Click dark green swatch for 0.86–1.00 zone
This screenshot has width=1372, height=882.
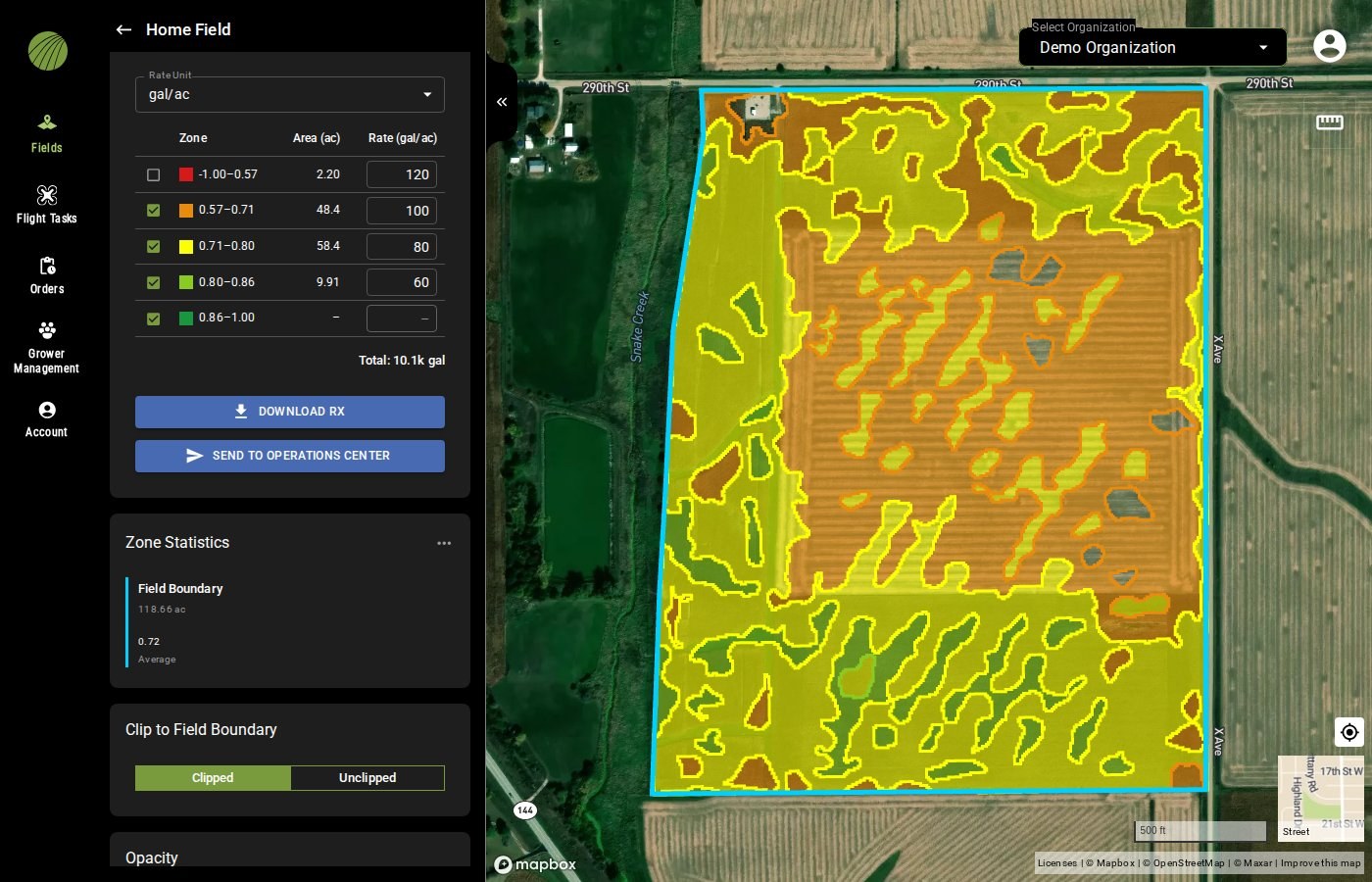click(x=186, y=318)
